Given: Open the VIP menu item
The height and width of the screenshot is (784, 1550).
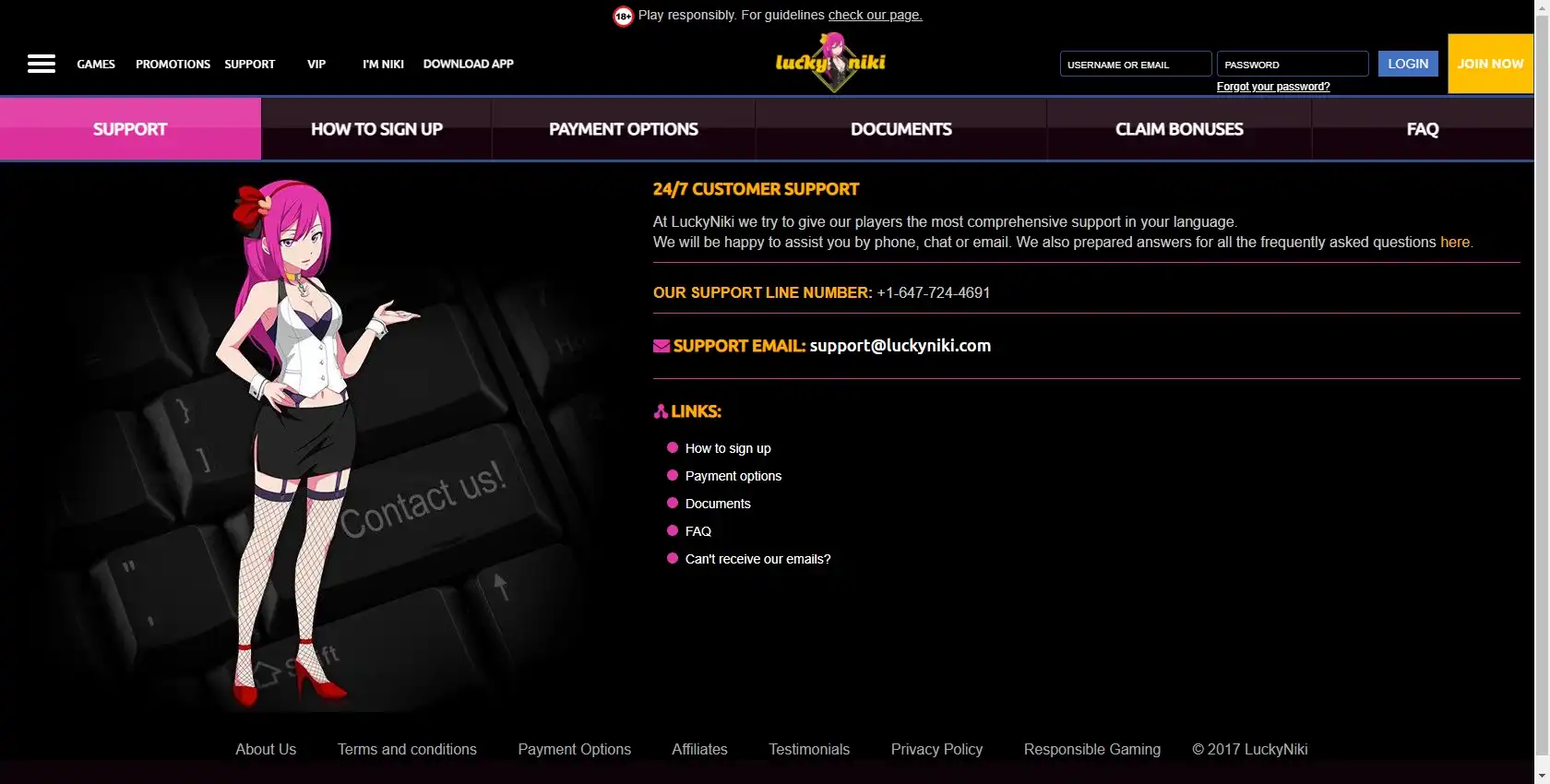Looking at the screenshot, I should pyautogui.click(x=316, y=65).
